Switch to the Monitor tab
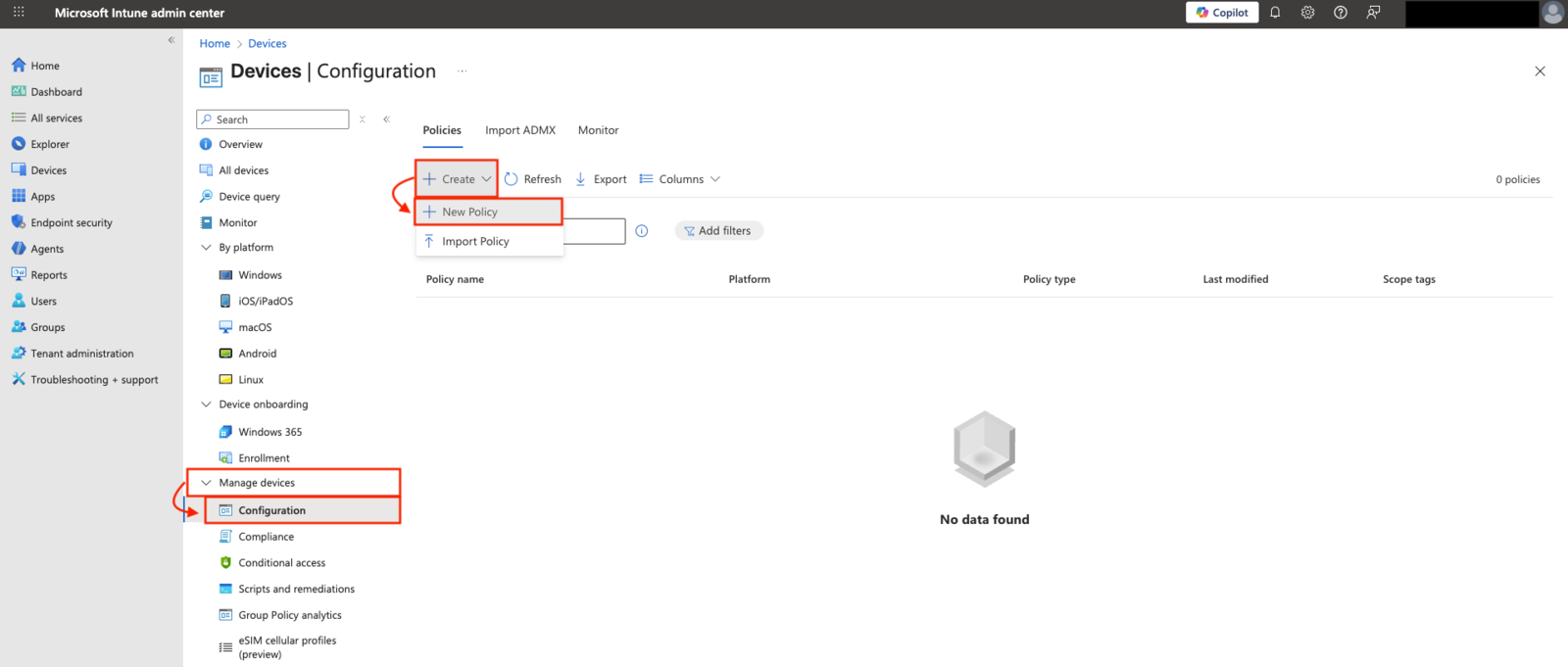This screenshot has width=1568, height=667. (598, 130)
